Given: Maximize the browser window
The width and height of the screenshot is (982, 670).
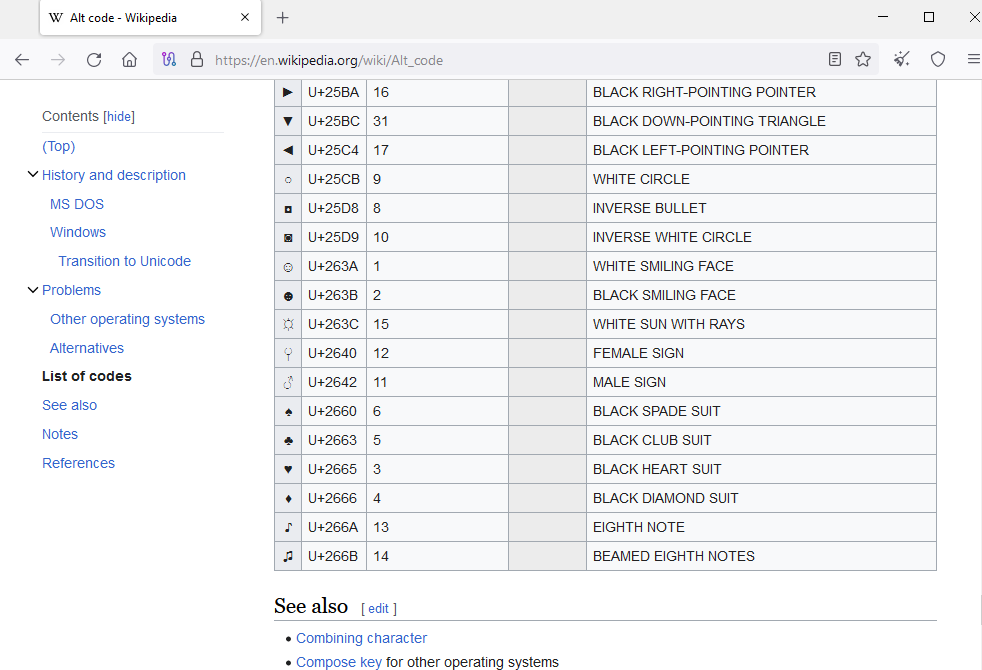Looking at the screenshot, I should click(x=929, y=17).
